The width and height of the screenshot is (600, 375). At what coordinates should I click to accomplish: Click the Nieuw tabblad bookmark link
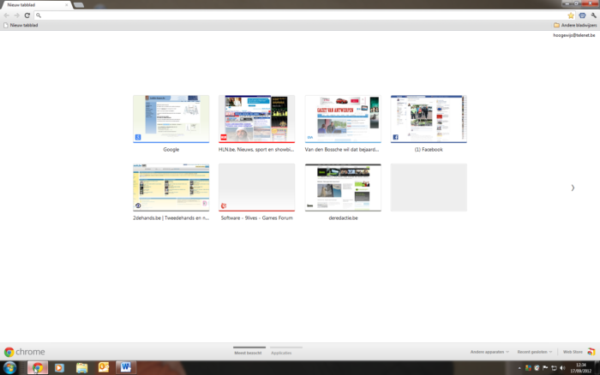click(x=21, y=25)
